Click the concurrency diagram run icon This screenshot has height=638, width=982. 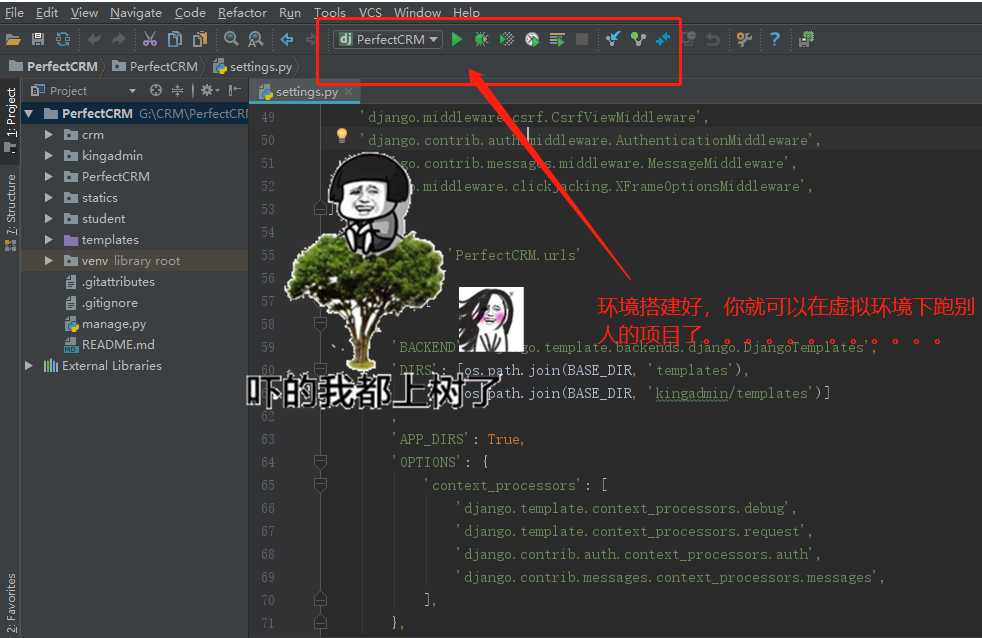tap(557, 39)
